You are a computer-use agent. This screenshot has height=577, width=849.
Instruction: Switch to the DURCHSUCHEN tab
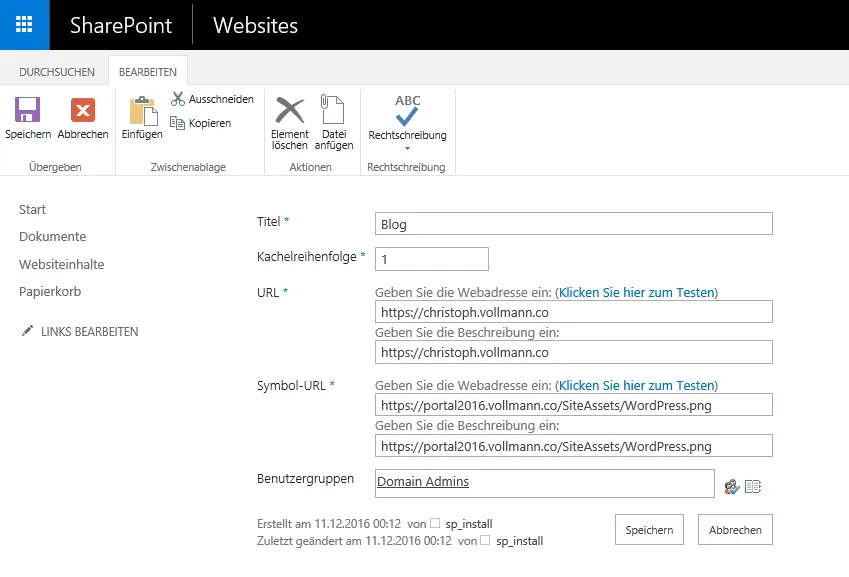coord(57,72)
